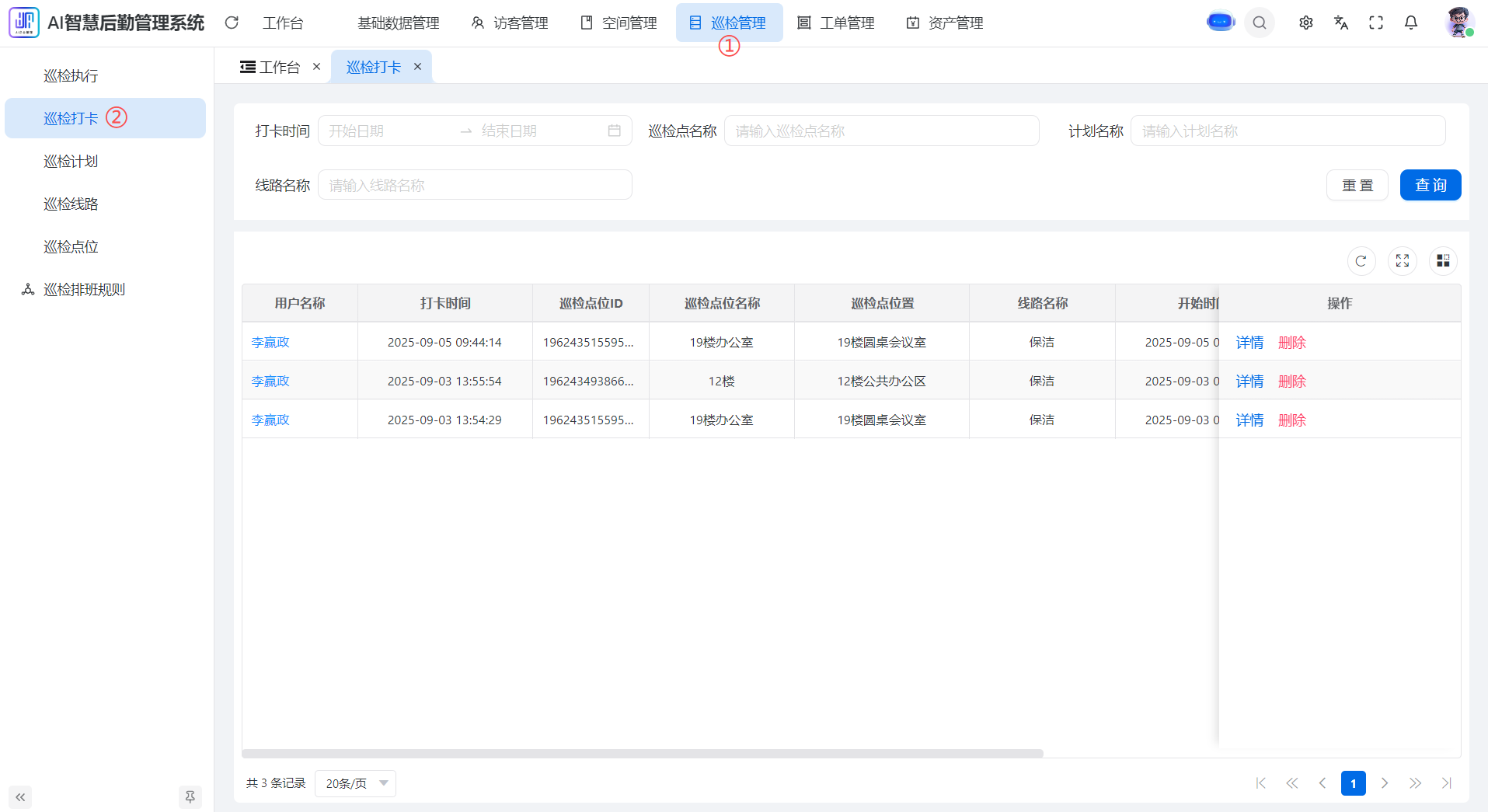Image resolution: width=1488 pixels, height=812 pixels.
Task: Click the table refresh icon
Action: click(x=1361, y=261)
